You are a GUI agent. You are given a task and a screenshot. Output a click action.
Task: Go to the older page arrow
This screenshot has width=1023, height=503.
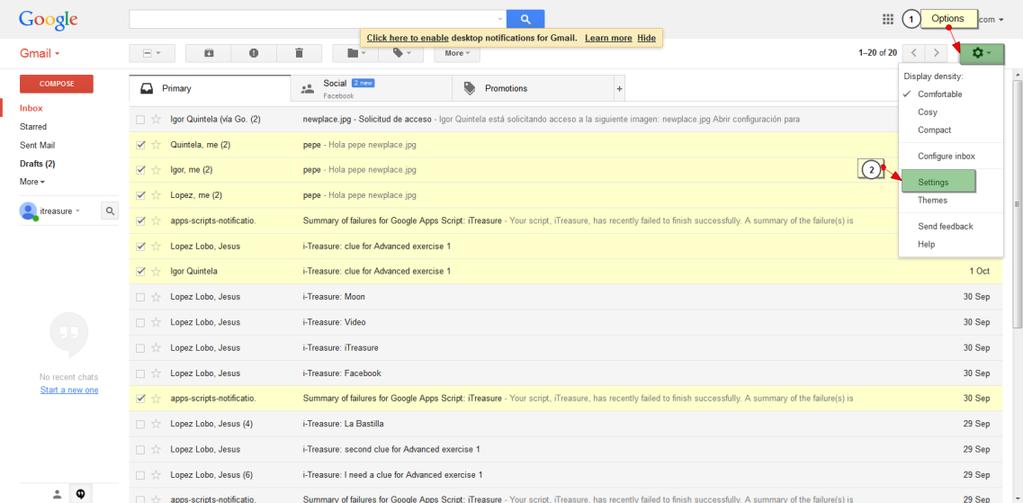(x=936, y=53)
